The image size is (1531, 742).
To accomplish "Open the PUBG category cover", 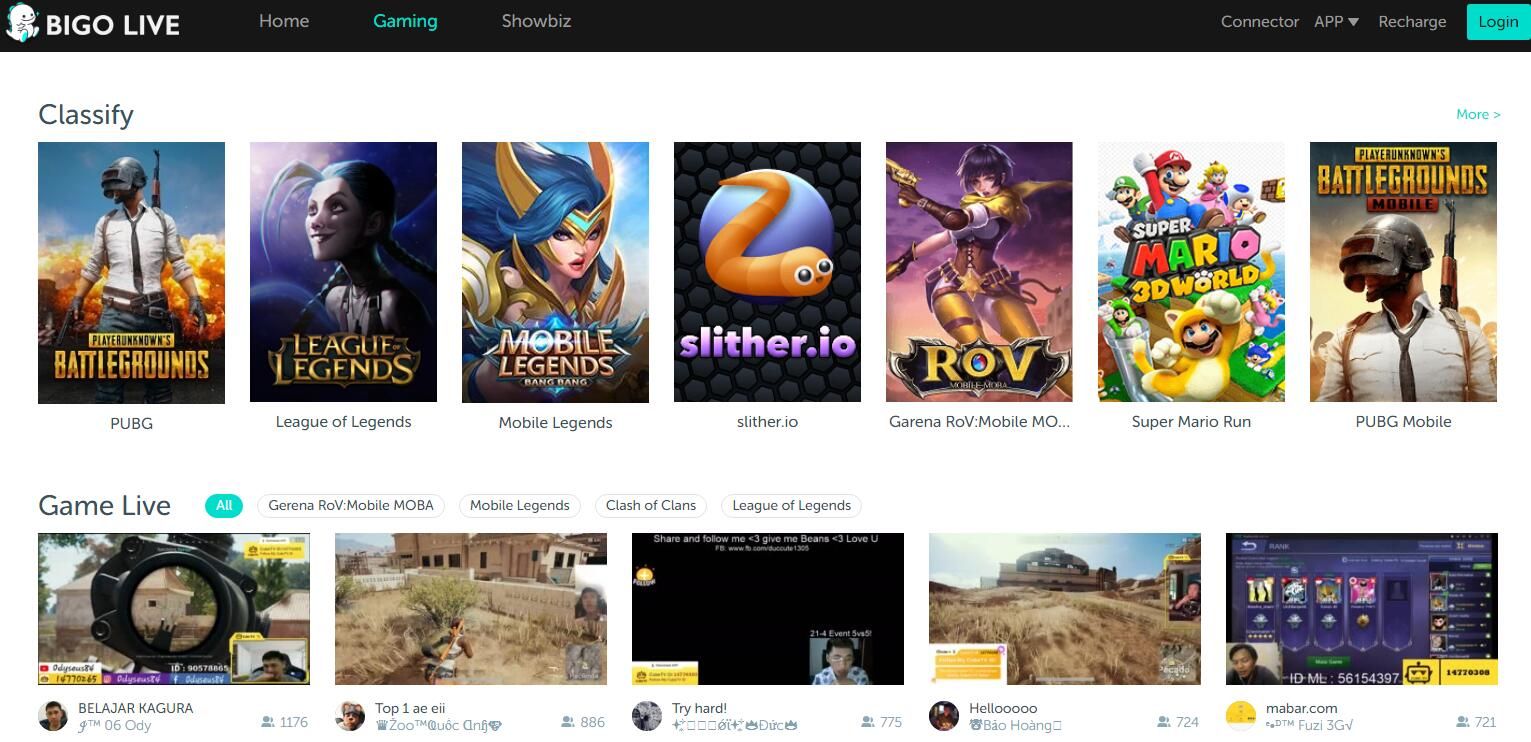I will point(131,273).
